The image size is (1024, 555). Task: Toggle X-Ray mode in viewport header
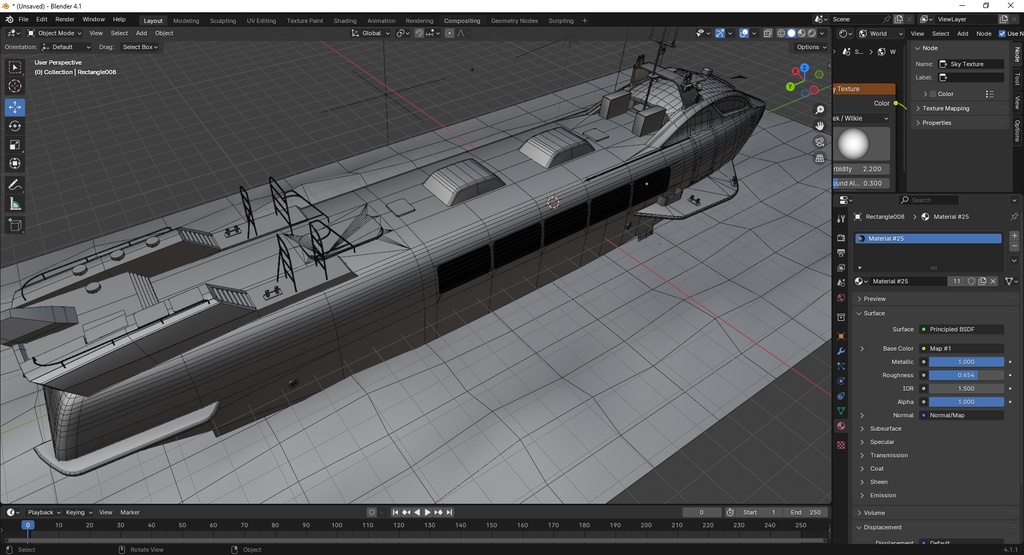point(768,33)
